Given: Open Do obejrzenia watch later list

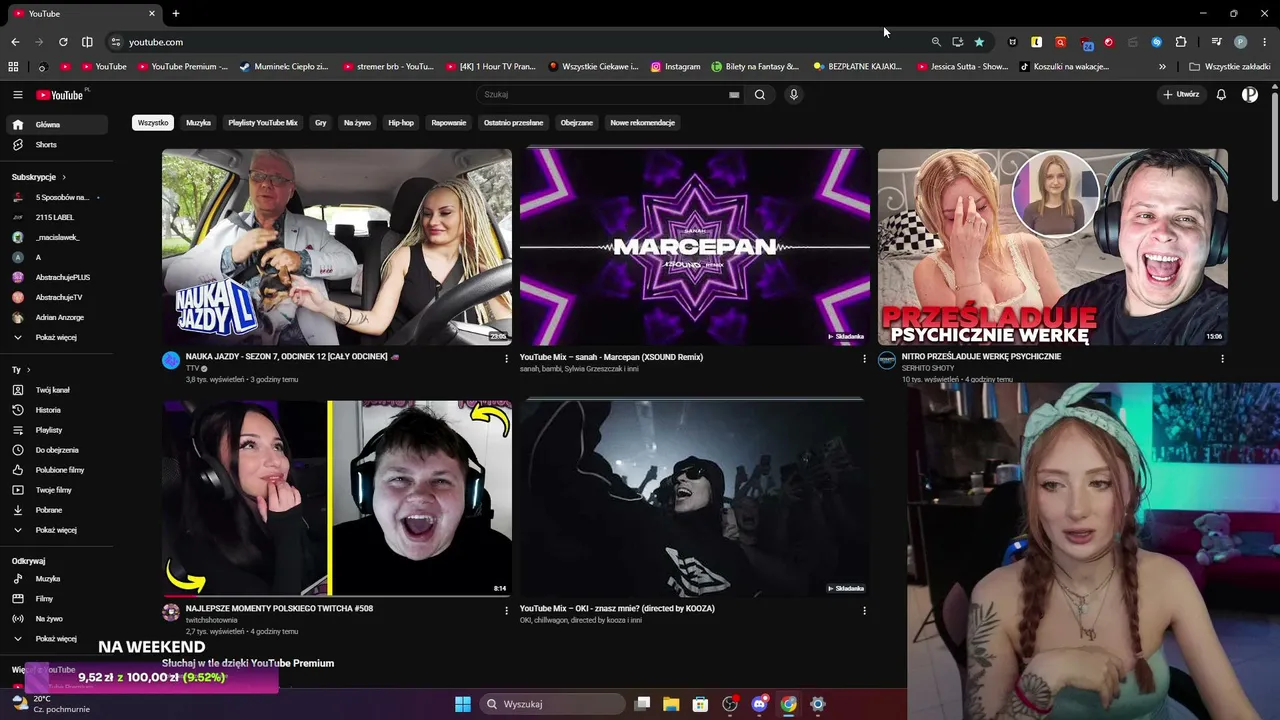Looking at the screenshot, I should tap(55, 450).
